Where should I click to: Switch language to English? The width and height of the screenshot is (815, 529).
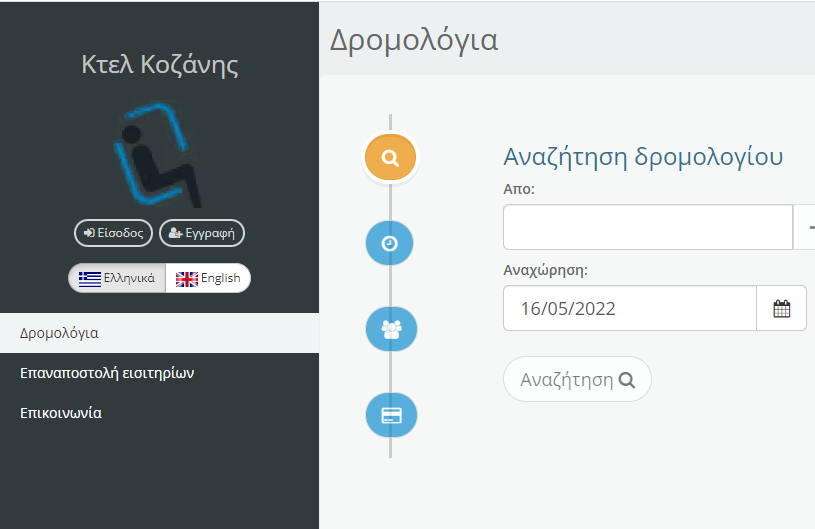pyautogui.click(x=208, y=278)
